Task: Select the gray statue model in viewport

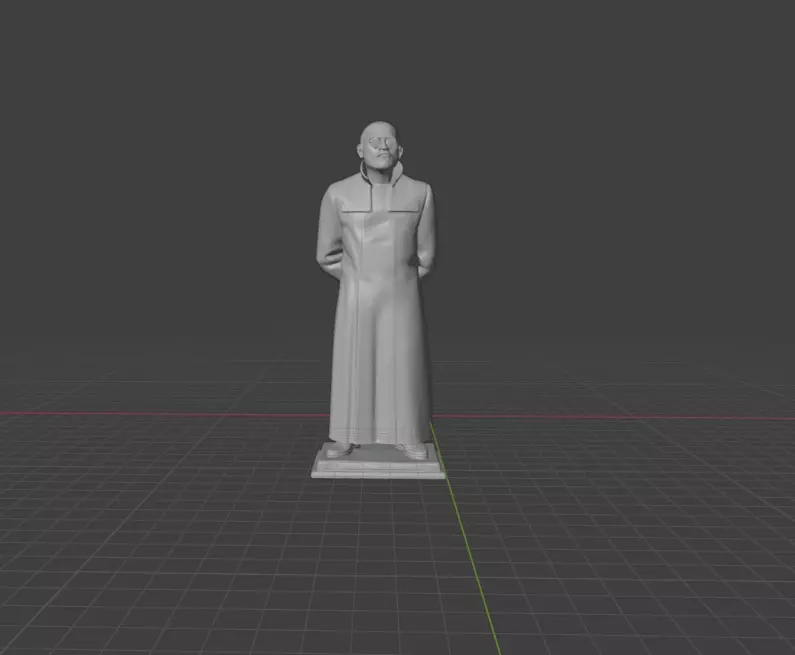Action: point(378,299)
